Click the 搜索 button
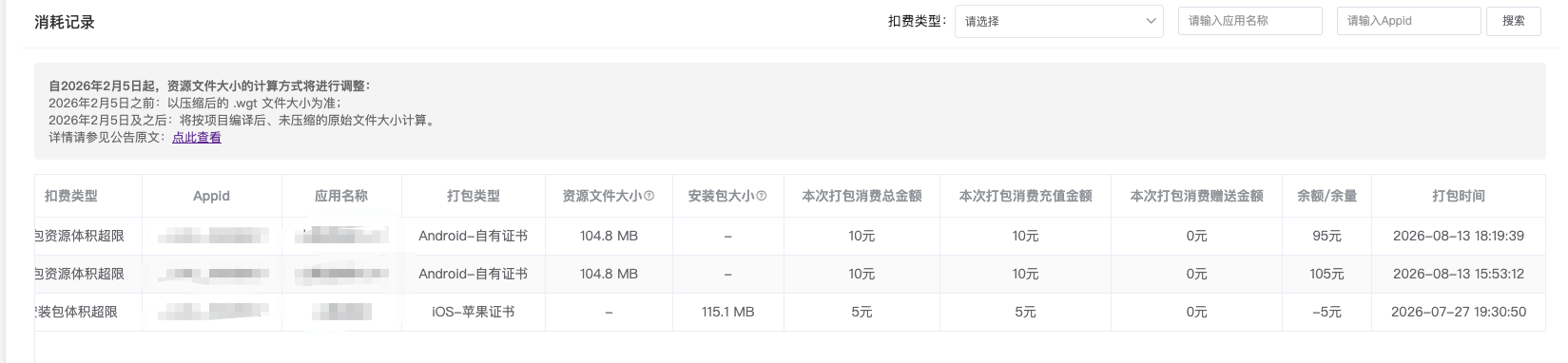Image resolution: width=1568 pixels, height=363 pixels. 1514,21
